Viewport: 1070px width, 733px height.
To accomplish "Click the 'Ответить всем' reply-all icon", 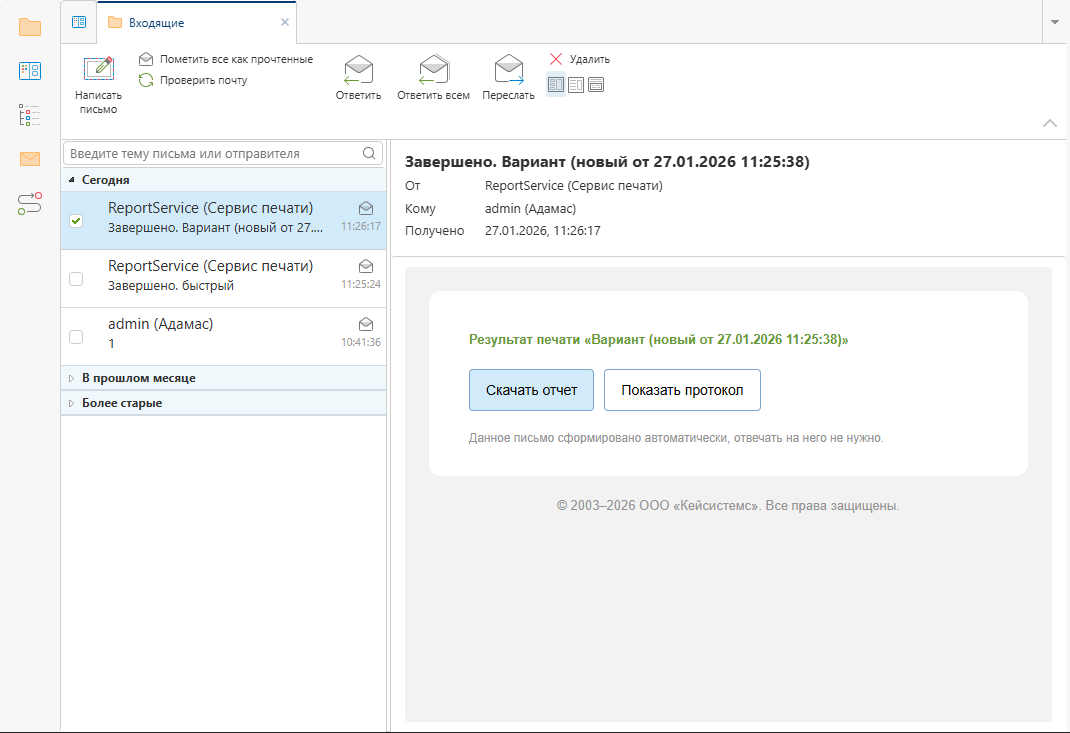I will click(433, 70).
